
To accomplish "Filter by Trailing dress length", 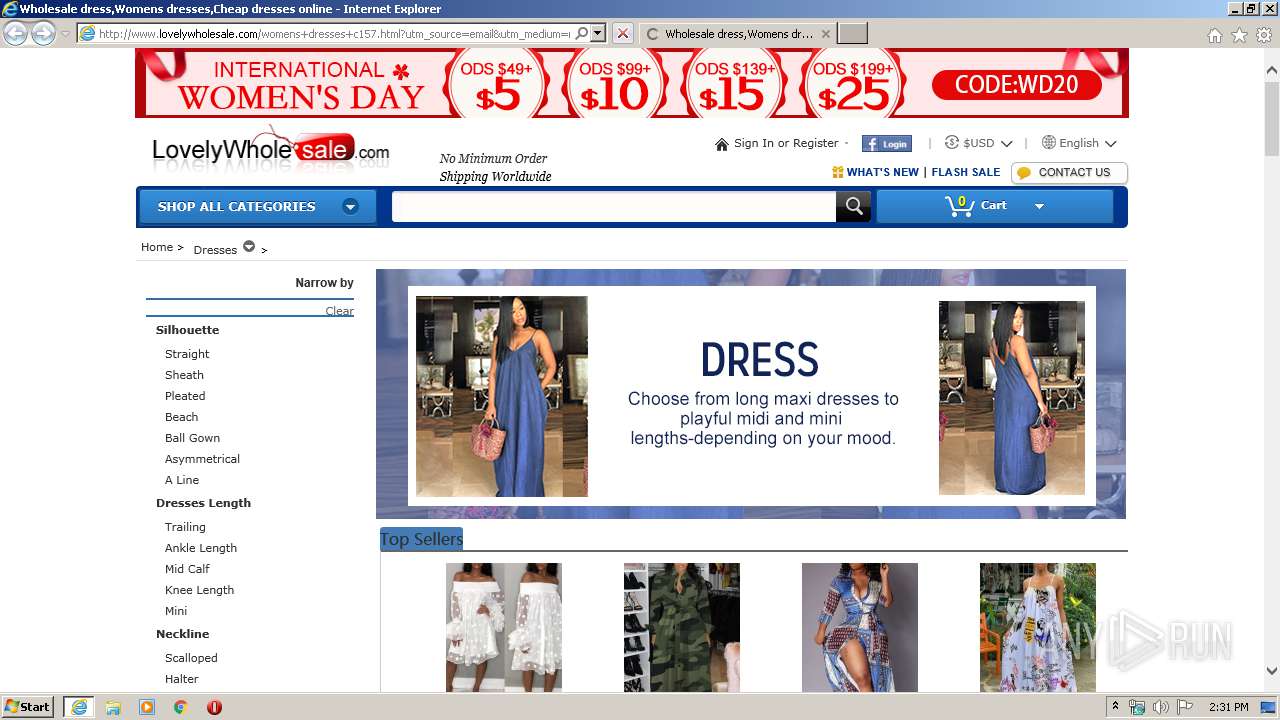I will [185, 527].
